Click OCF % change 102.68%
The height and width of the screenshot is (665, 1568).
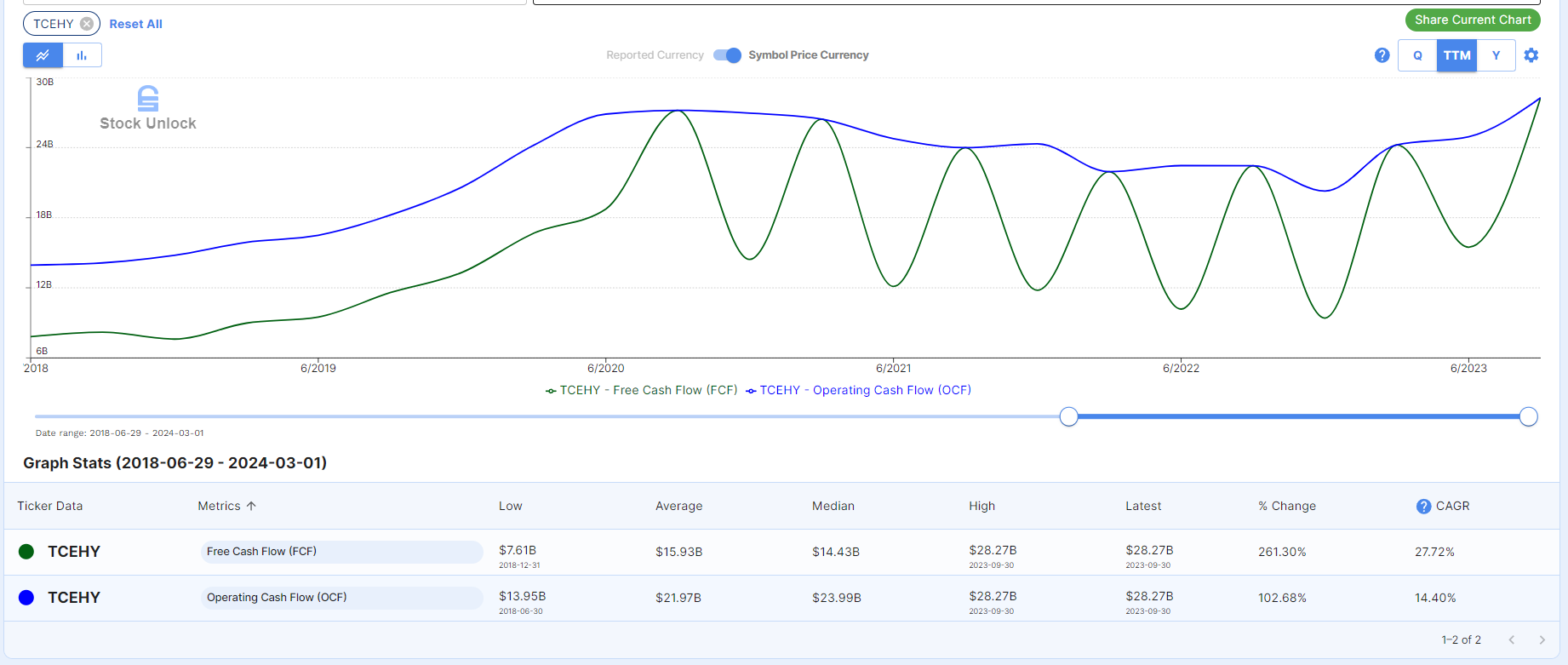[1282, 598]
